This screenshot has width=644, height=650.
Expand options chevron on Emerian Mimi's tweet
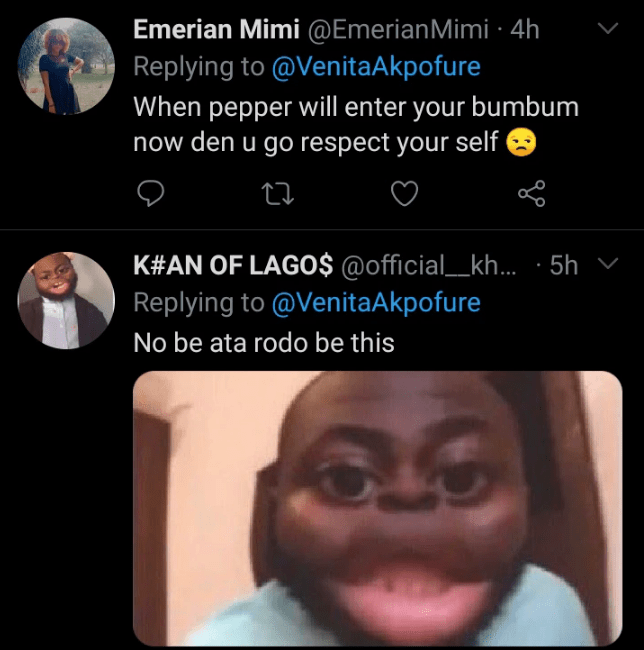(607, 30)
